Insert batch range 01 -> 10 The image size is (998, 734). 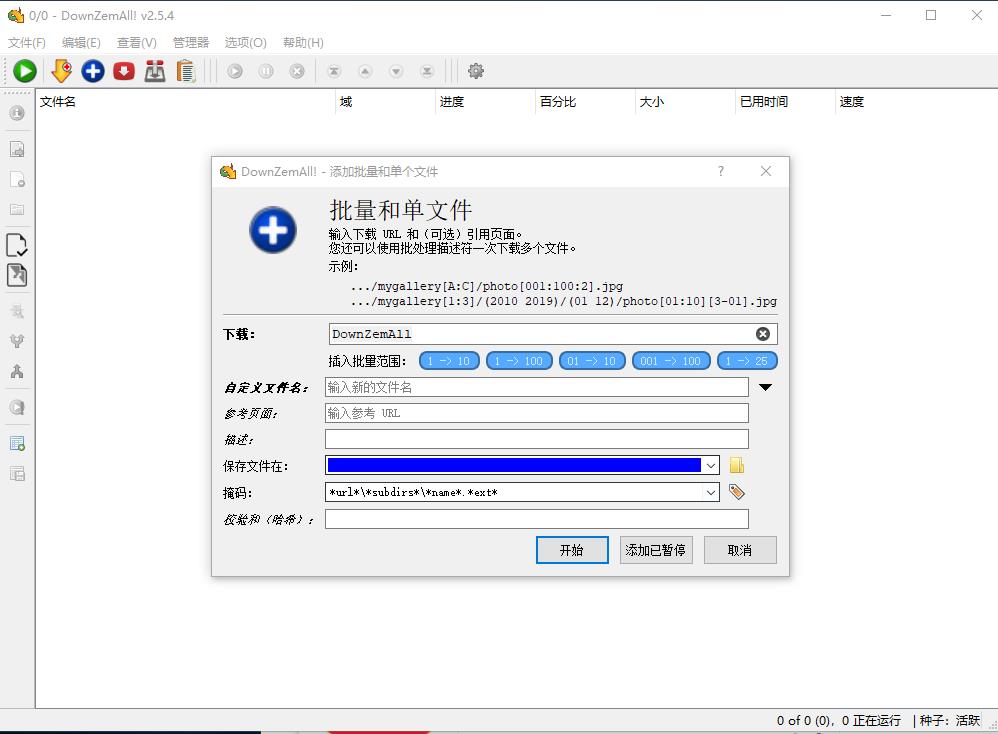pyautogui.click(x=592, y=361)
